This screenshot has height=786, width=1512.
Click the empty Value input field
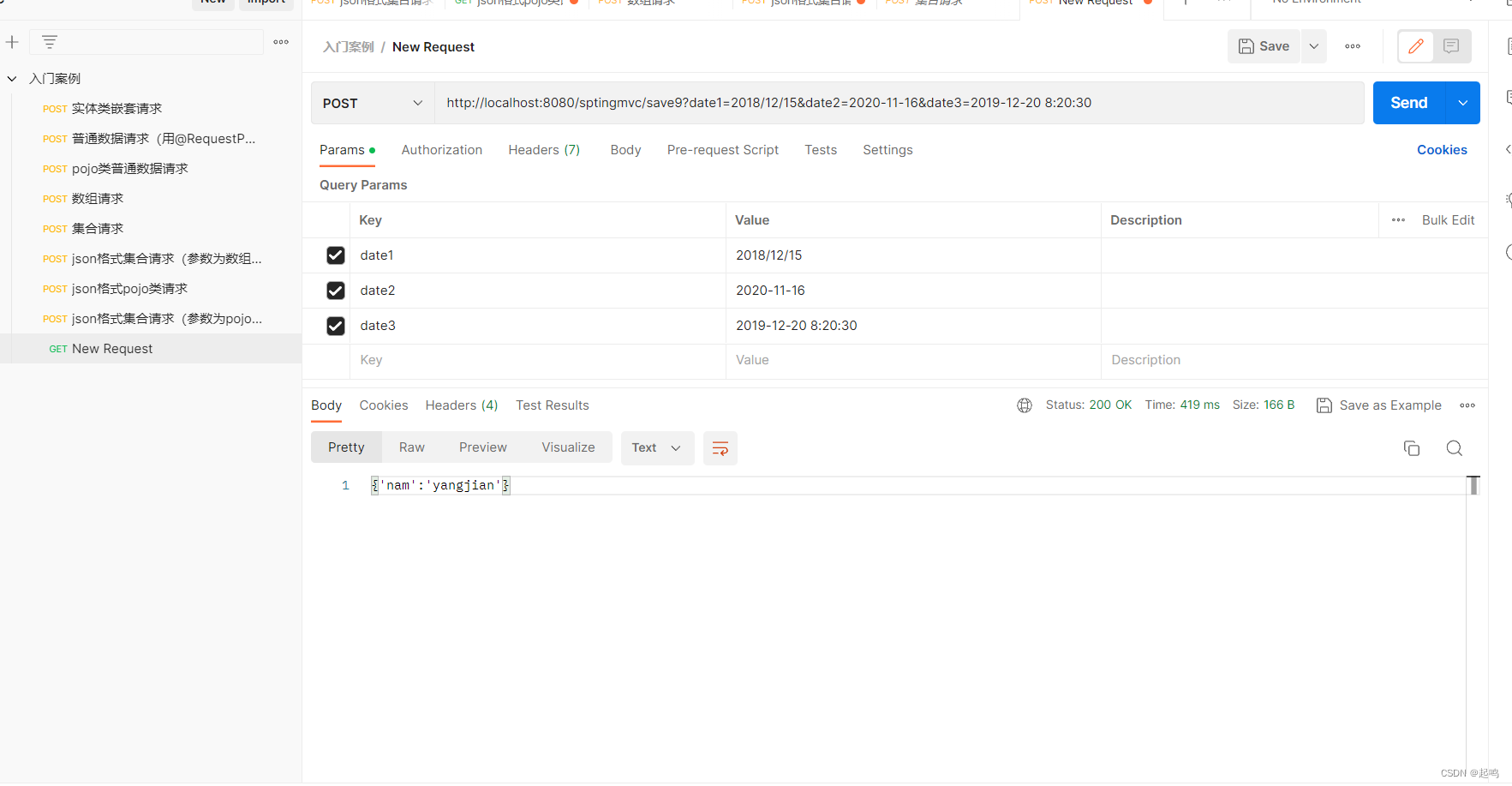point(913,360)
